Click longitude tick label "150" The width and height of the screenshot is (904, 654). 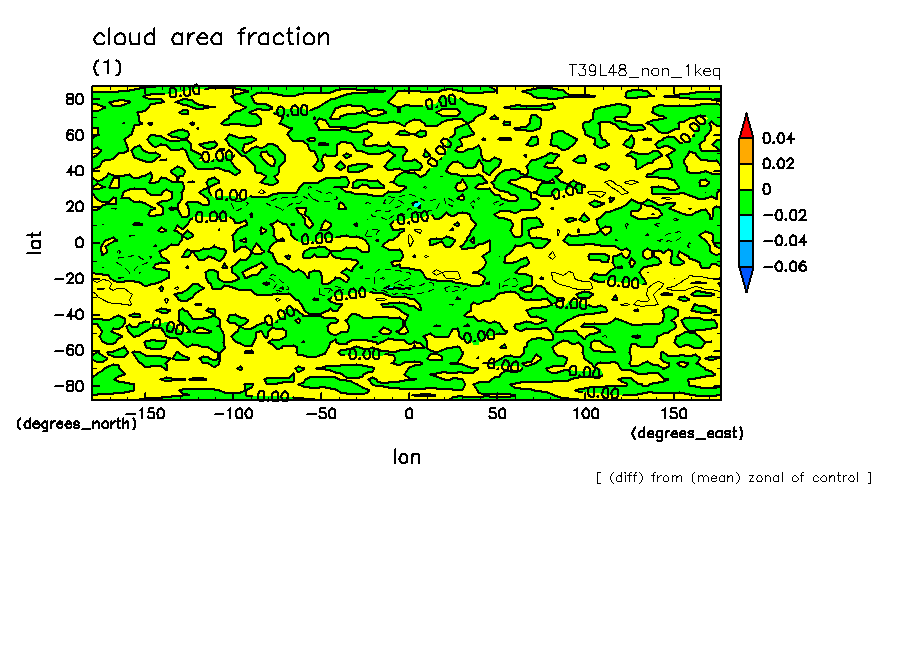coord(674,414)
